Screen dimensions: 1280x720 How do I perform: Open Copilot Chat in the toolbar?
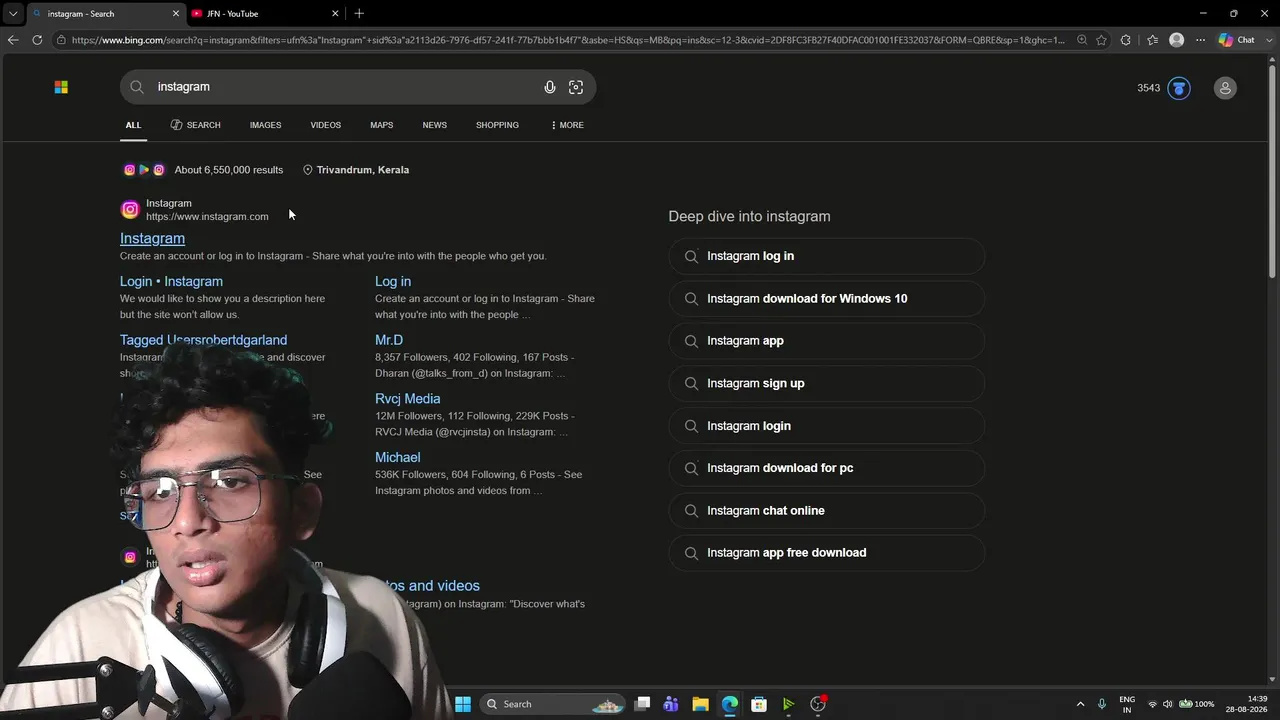pyautogui.click(x=1237, y=40)
